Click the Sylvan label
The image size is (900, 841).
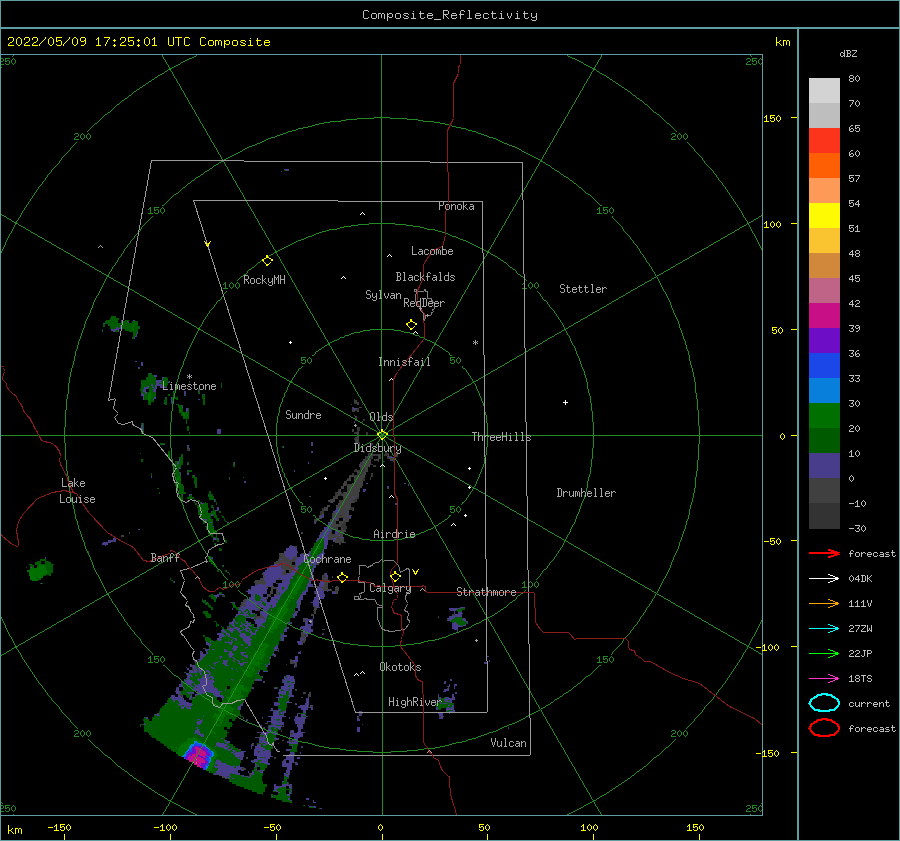tap(383, 295)
